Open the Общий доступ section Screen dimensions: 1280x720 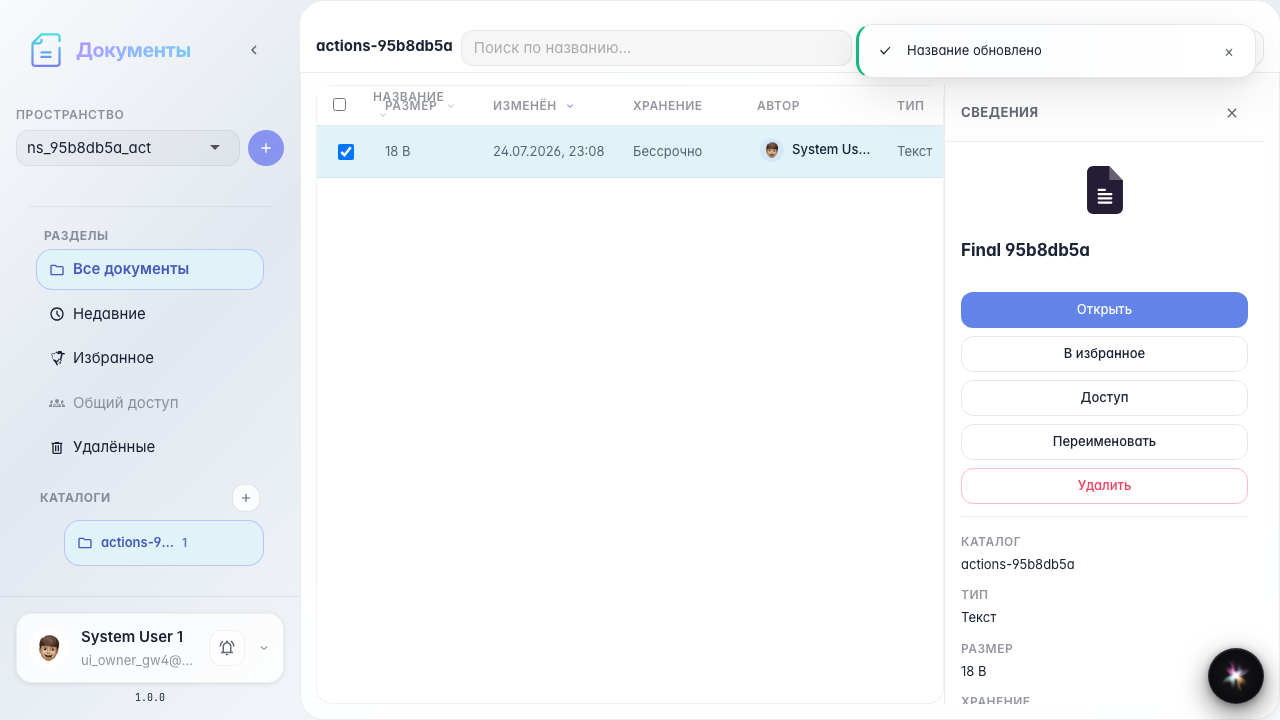pyautogui.click(x=150, y=403)
